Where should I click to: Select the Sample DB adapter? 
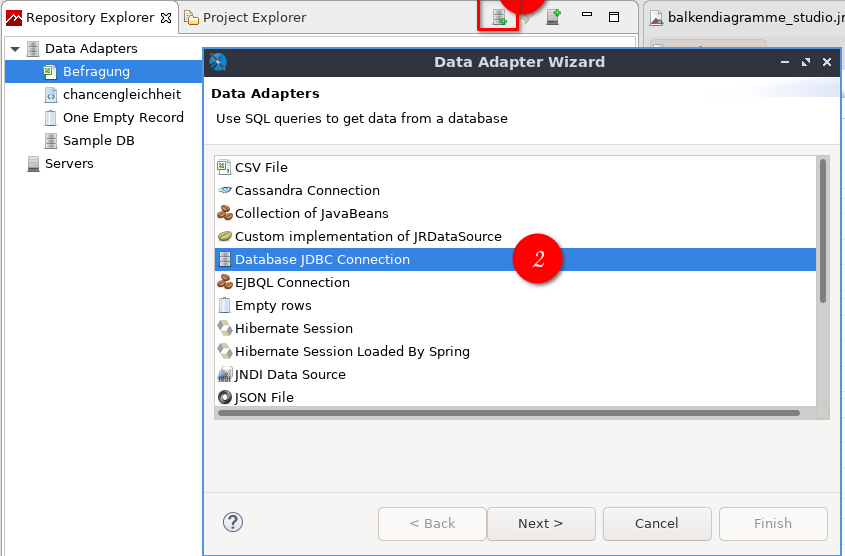(99, 141)
